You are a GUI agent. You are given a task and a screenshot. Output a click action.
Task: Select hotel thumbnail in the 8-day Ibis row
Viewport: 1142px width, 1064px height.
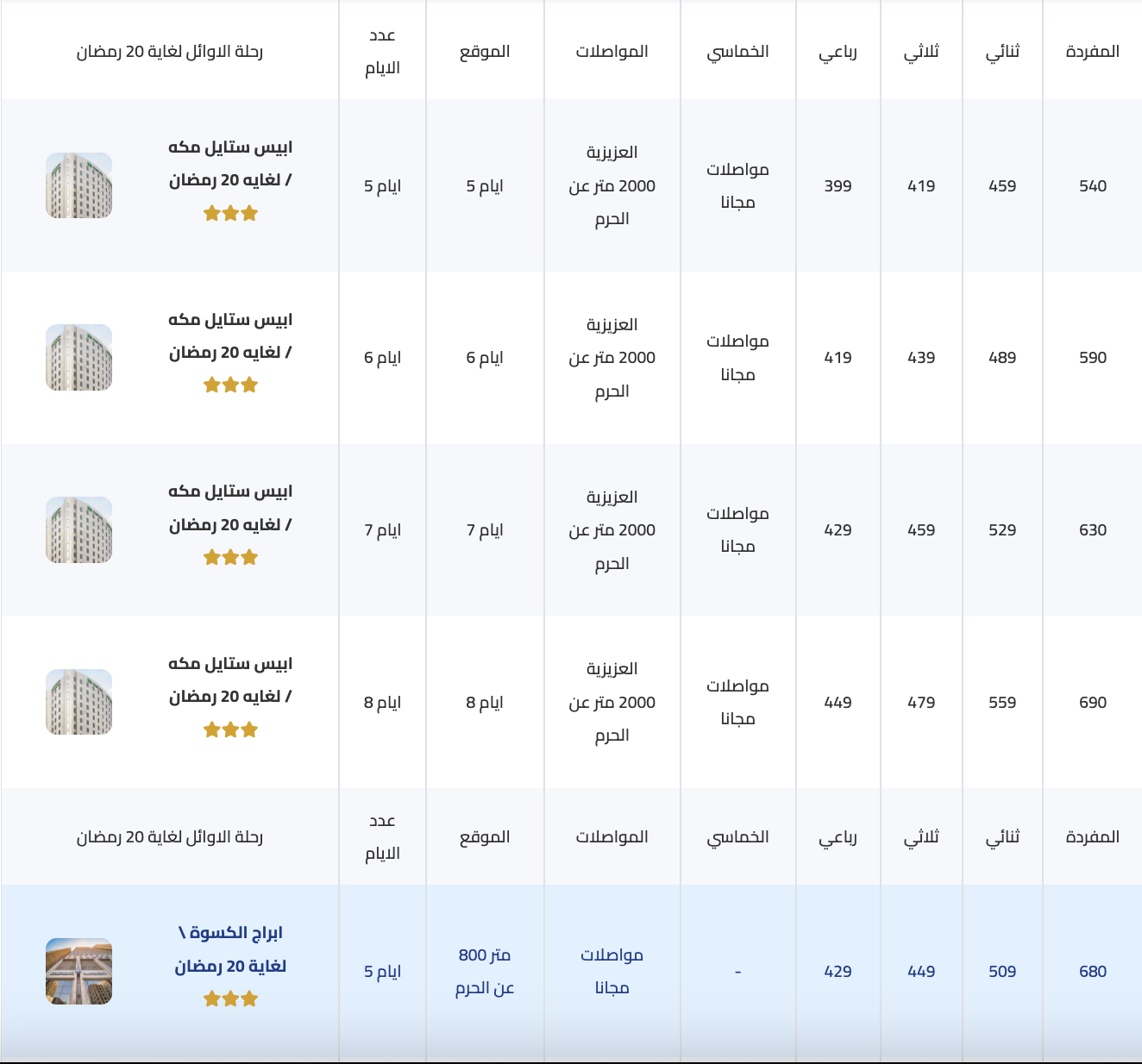(x=78, y=702)
